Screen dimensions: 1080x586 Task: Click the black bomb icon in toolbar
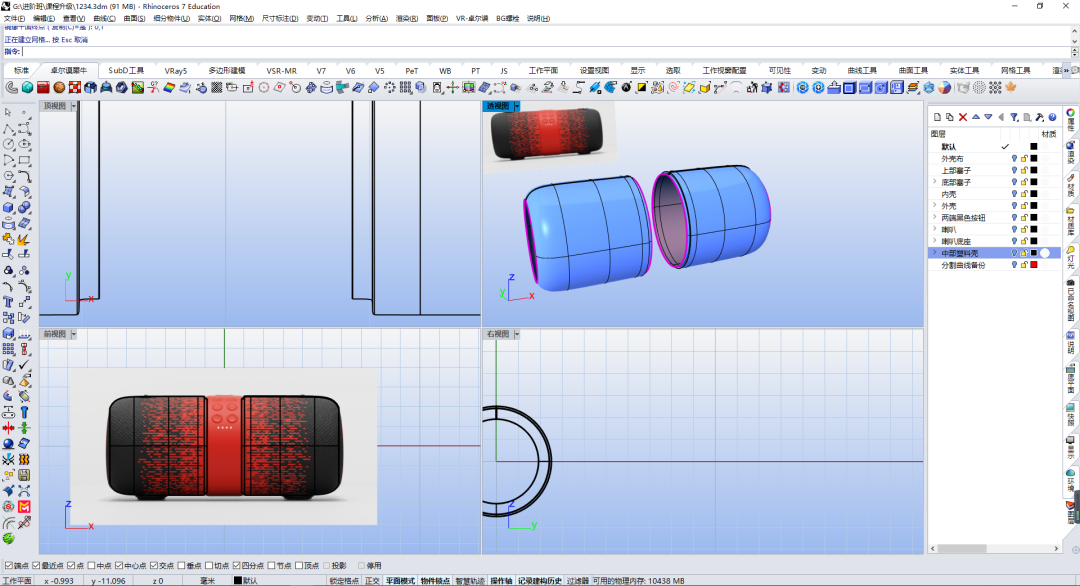click(x=626, y=87)
